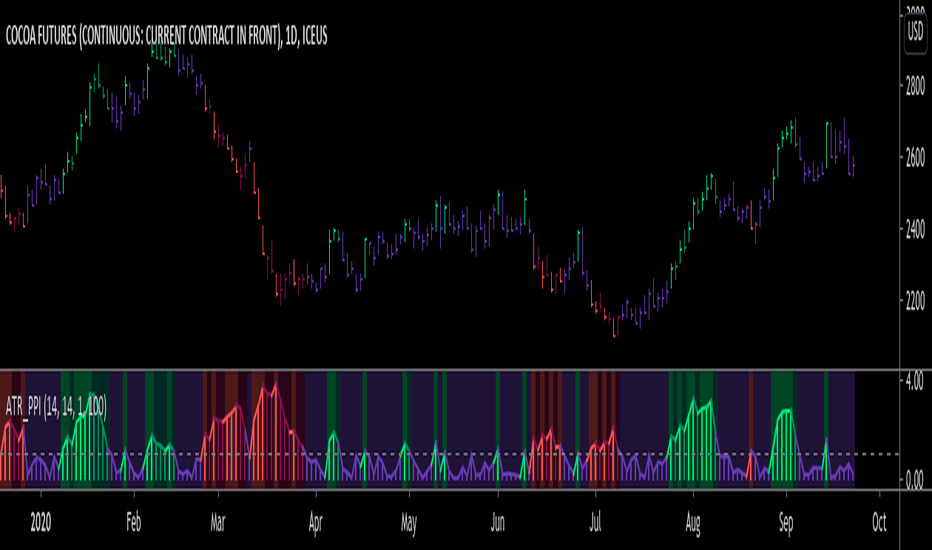The height and width of the screenshot is (550, 932).
Task: Click the Mar time axis label
Action: click(x=218, y=523)
